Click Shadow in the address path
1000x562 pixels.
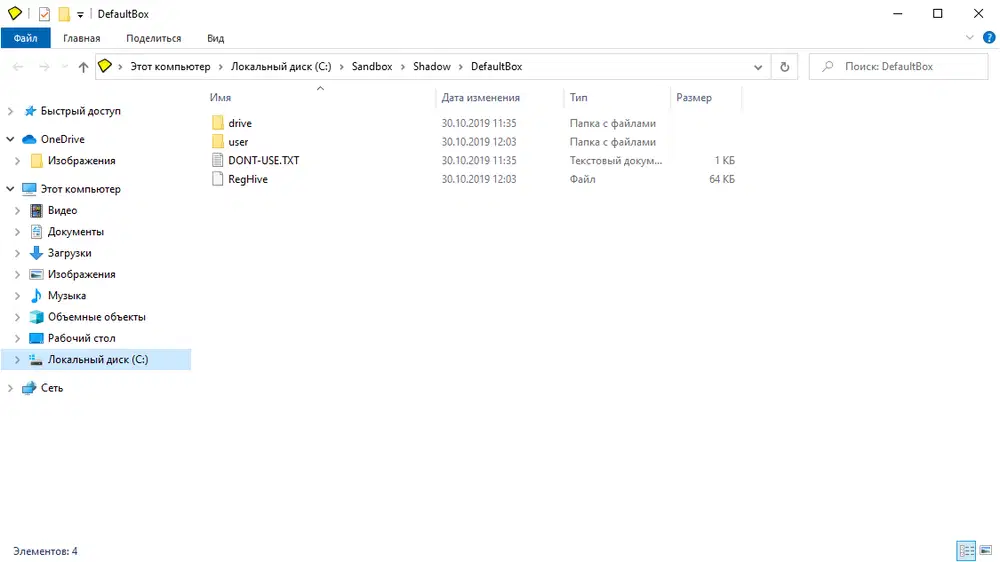pos(432,66)
